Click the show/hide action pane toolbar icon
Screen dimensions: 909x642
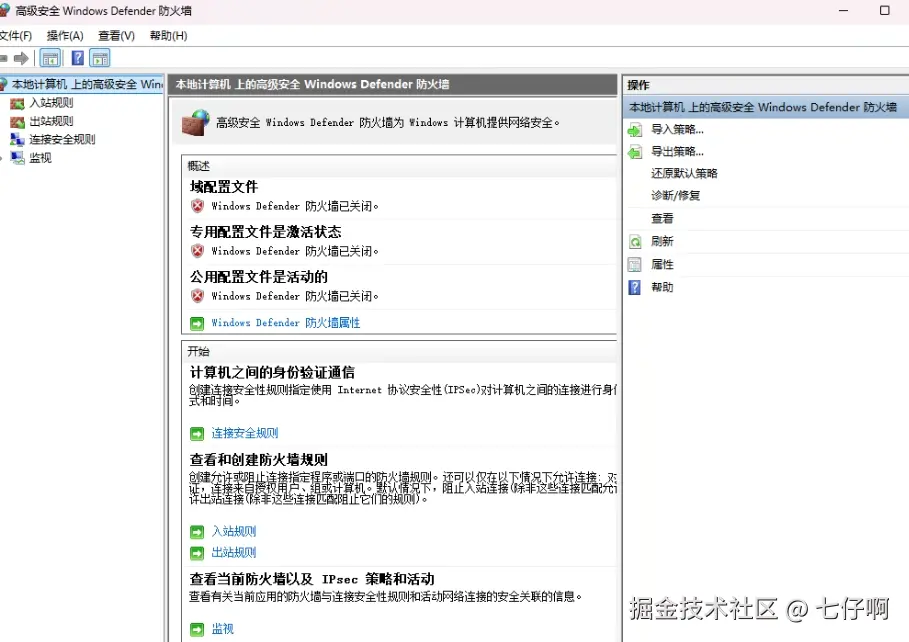tap(100, 58)
